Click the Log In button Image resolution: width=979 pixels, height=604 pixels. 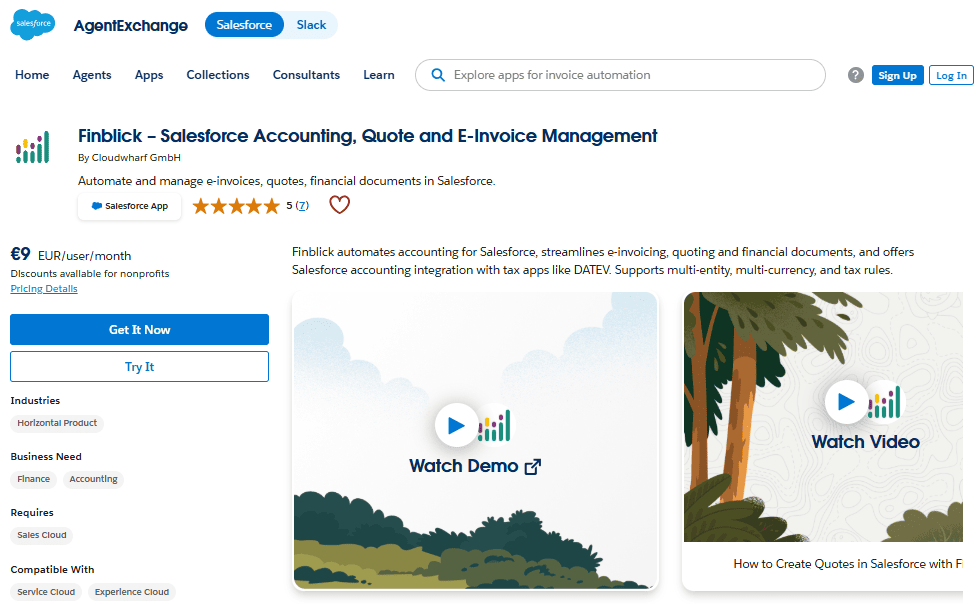click(x=951, y=75)
